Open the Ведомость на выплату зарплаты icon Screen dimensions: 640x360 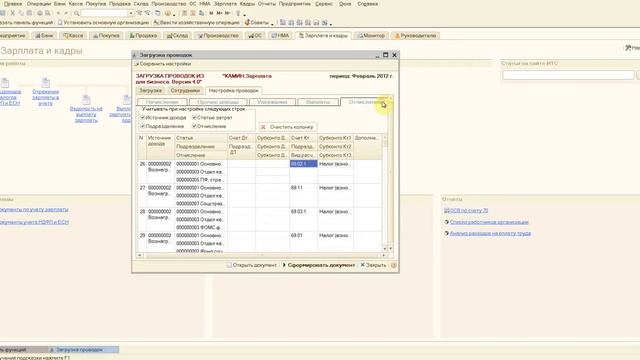pos(86,100)
